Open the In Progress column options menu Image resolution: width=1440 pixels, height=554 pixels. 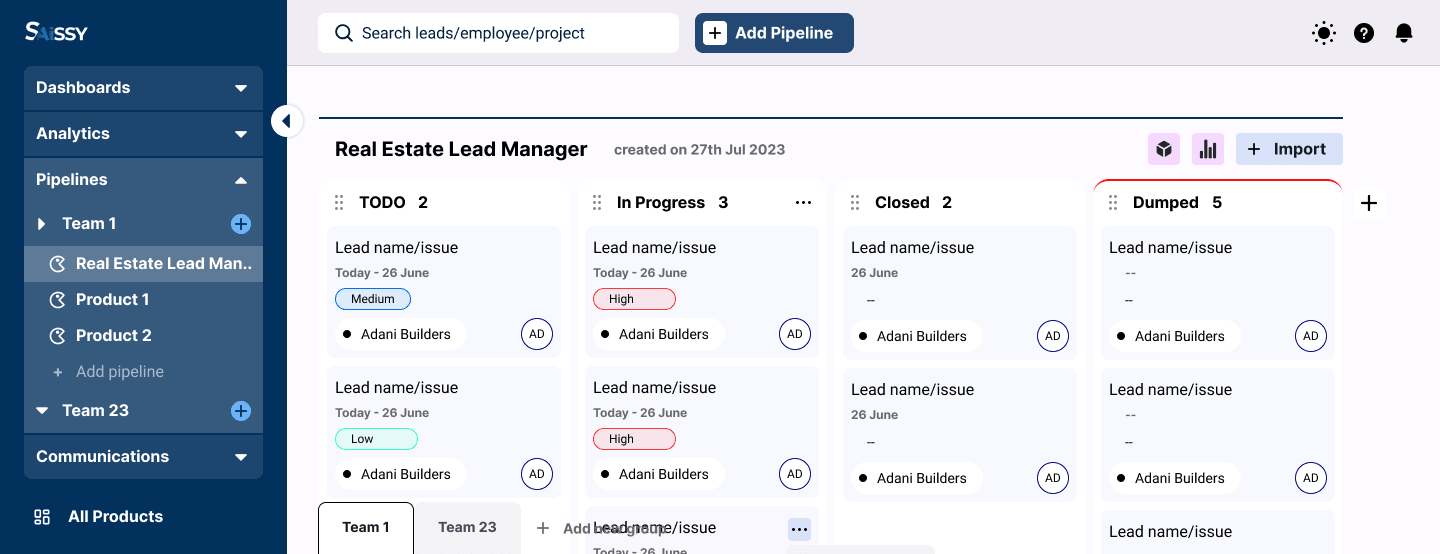coord(803,203)
